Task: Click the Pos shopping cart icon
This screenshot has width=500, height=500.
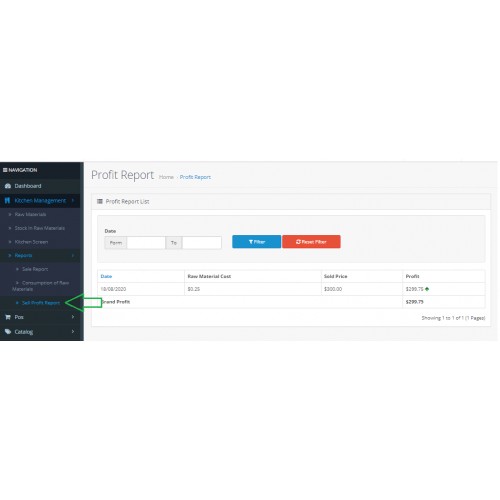Action: point(8,317)
